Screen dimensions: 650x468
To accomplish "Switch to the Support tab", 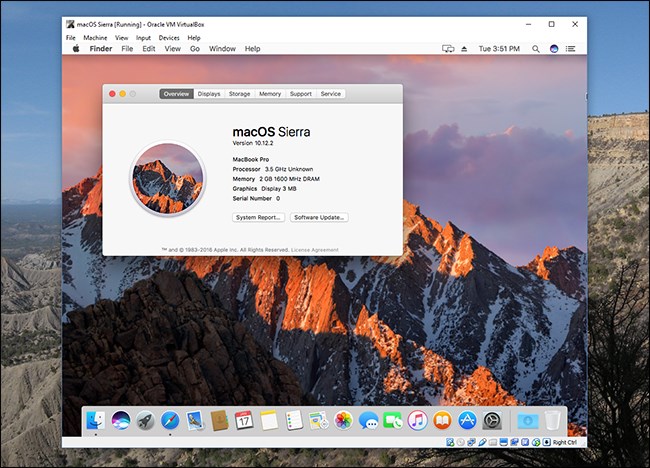I will 301,94.
